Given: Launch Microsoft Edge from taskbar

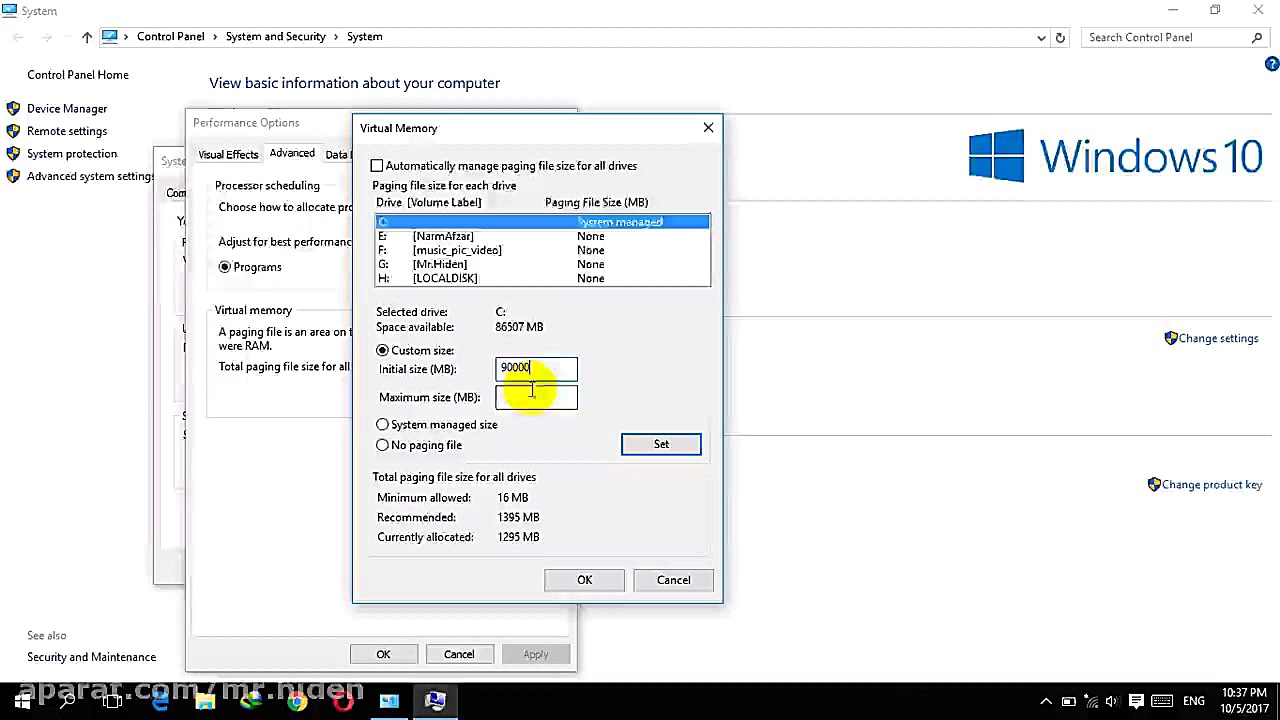Looking at the screenshot, I should (160, 701).
